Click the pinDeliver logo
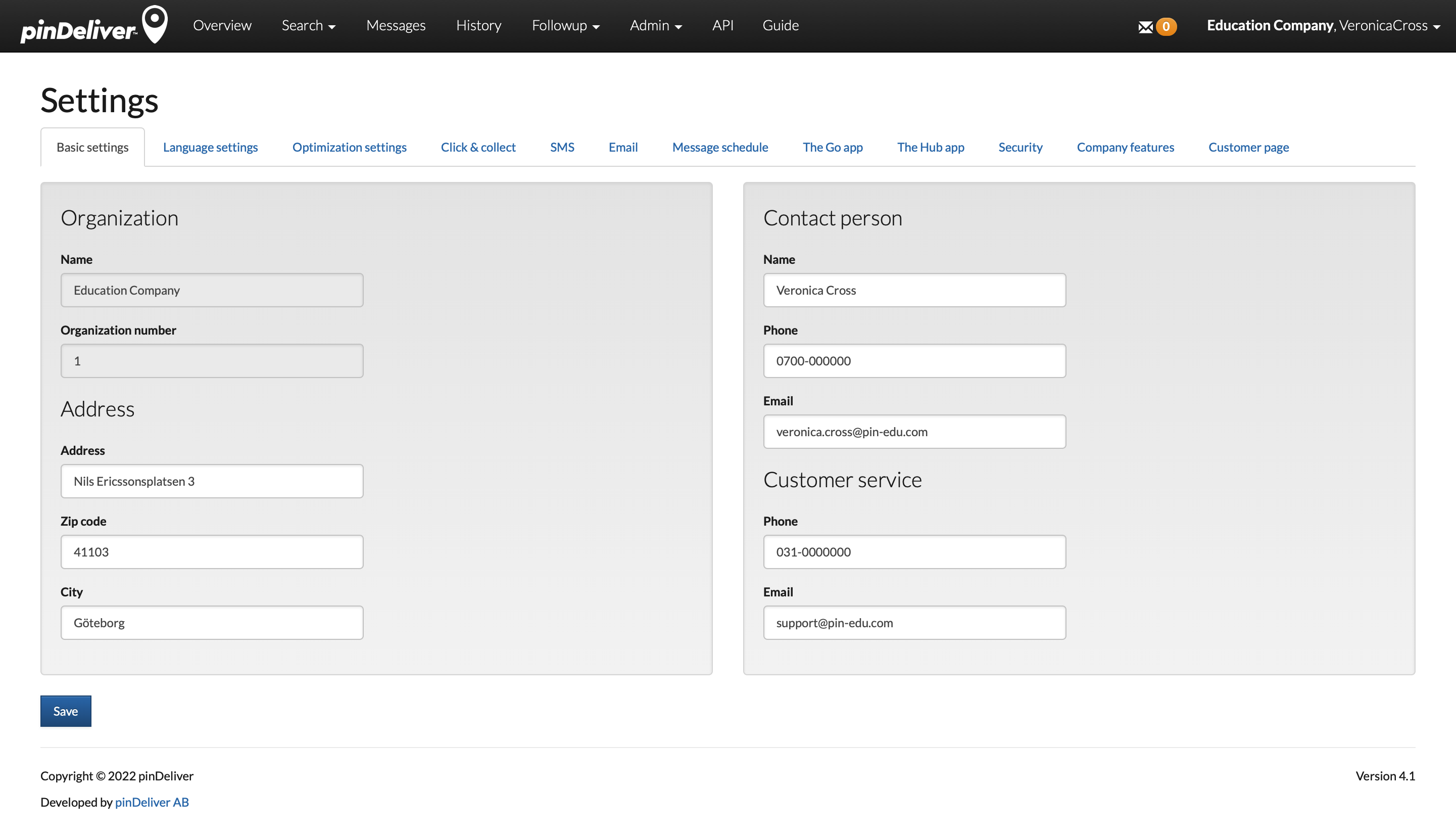Screen dimensions: 1456x837 [94, 25]
